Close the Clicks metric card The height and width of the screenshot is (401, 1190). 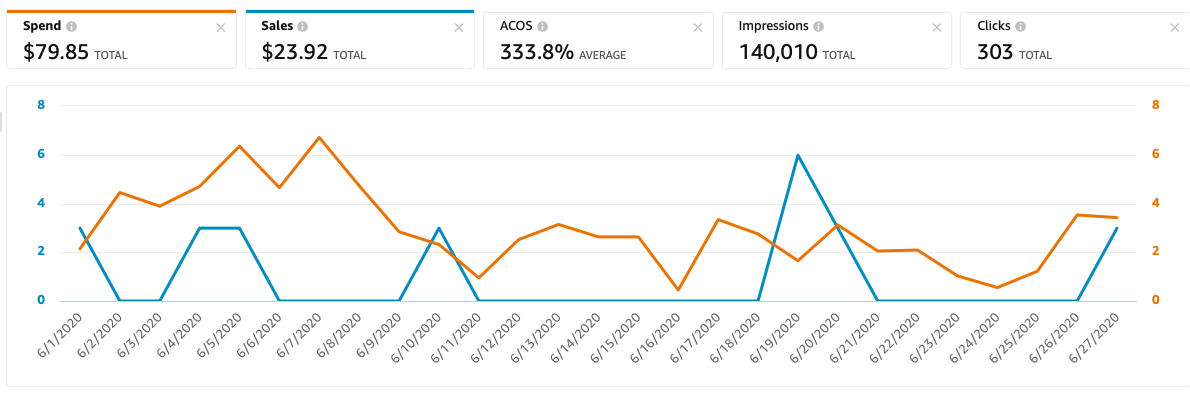tap(1175, 28)
